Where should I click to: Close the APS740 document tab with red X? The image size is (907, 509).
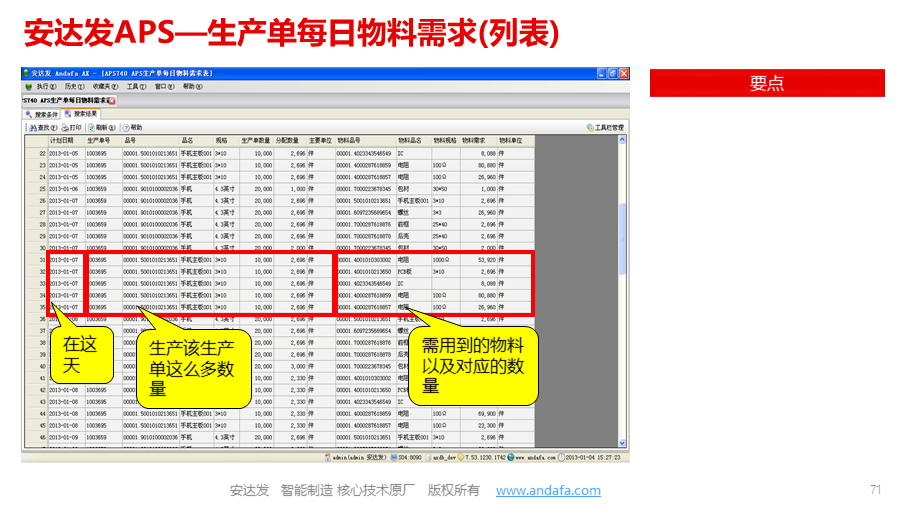112,101
